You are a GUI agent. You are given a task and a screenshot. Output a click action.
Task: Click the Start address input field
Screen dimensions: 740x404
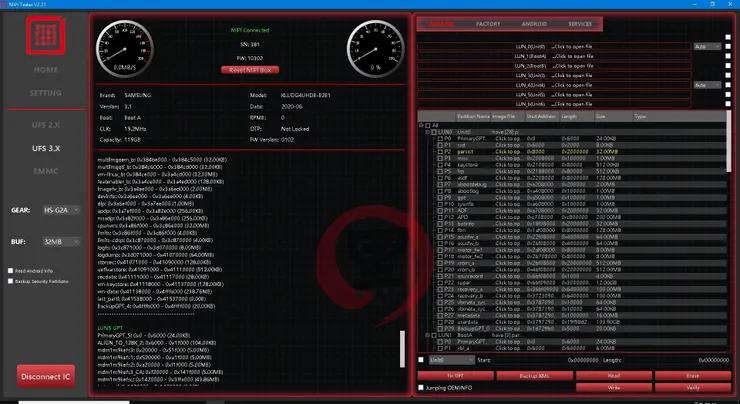[545, 360]
